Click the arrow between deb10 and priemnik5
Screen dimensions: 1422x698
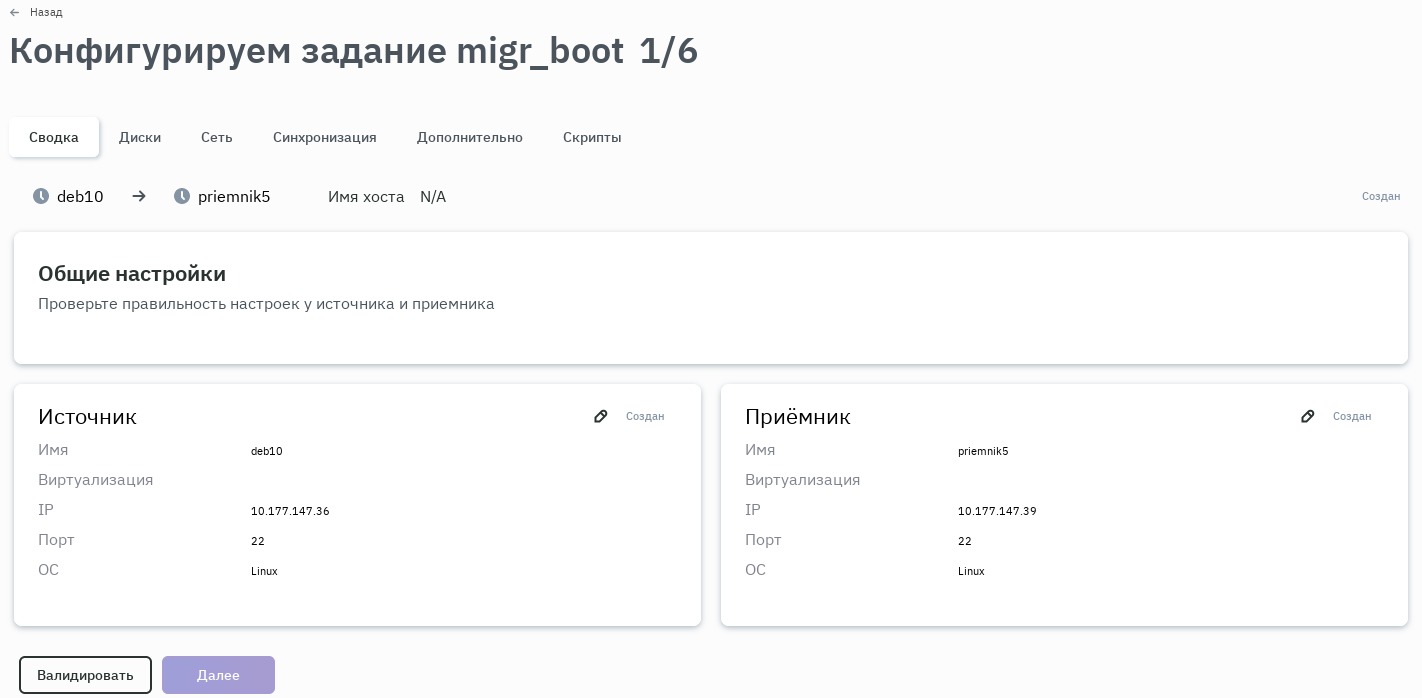(x=139, y=196)
